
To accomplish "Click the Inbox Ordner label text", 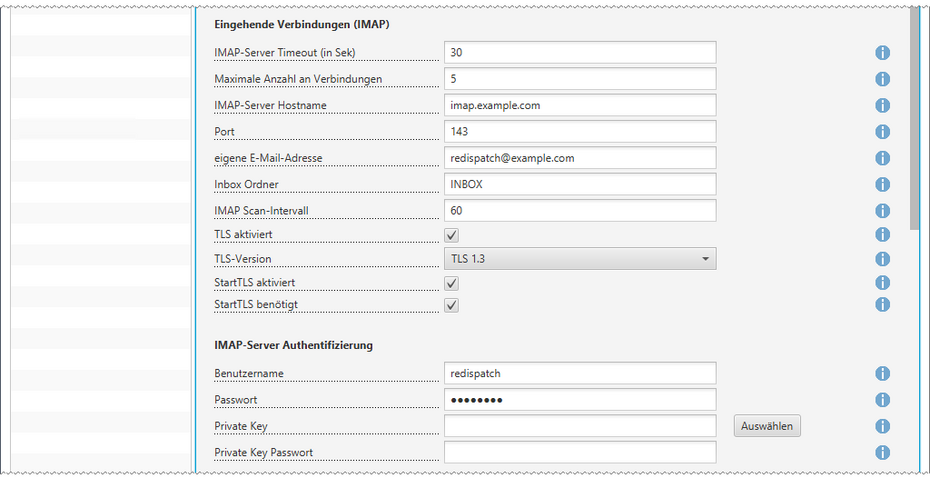I will coord(246,184).
